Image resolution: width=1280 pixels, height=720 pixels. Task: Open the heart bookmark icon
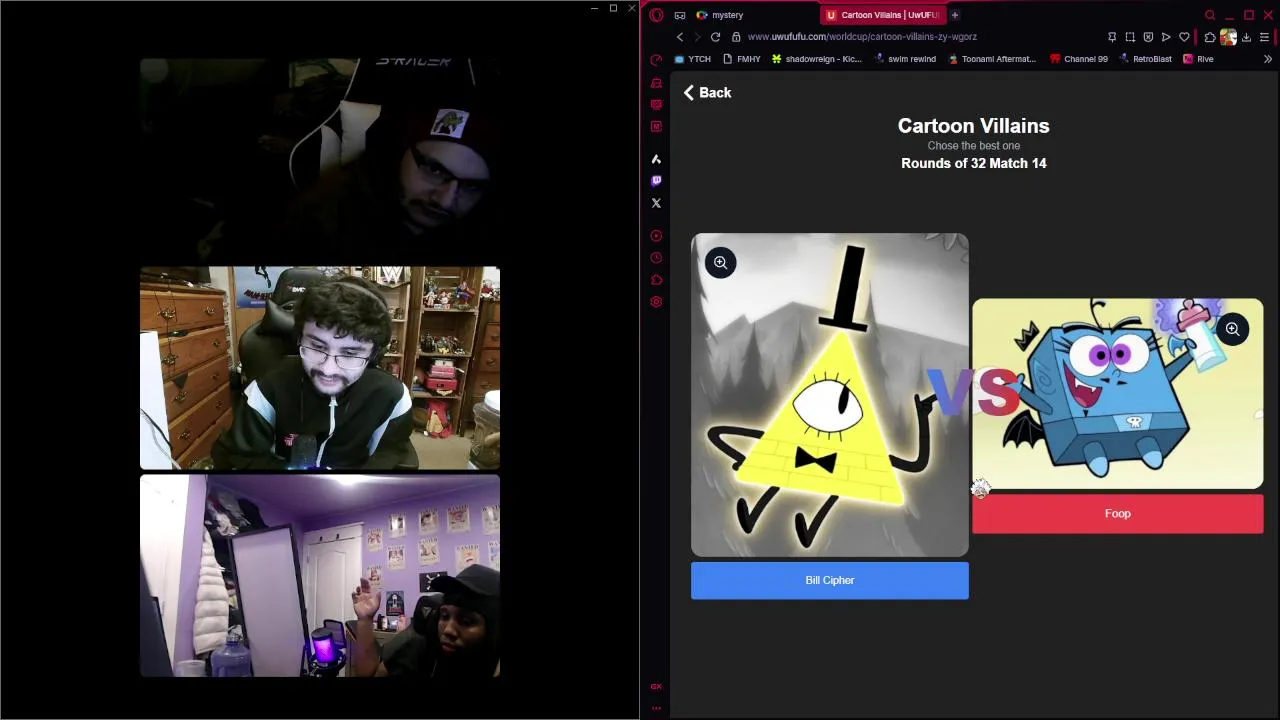click(x=1184, y=37)
